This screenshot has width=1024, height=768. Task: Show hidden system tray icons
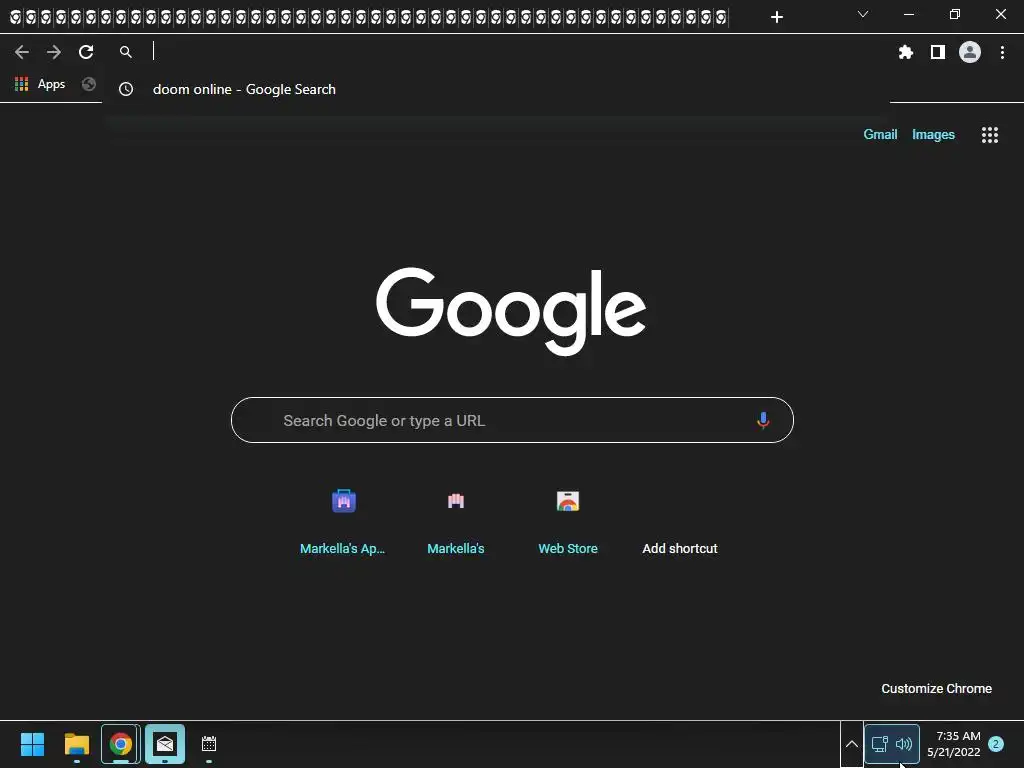tap(852, 744)
